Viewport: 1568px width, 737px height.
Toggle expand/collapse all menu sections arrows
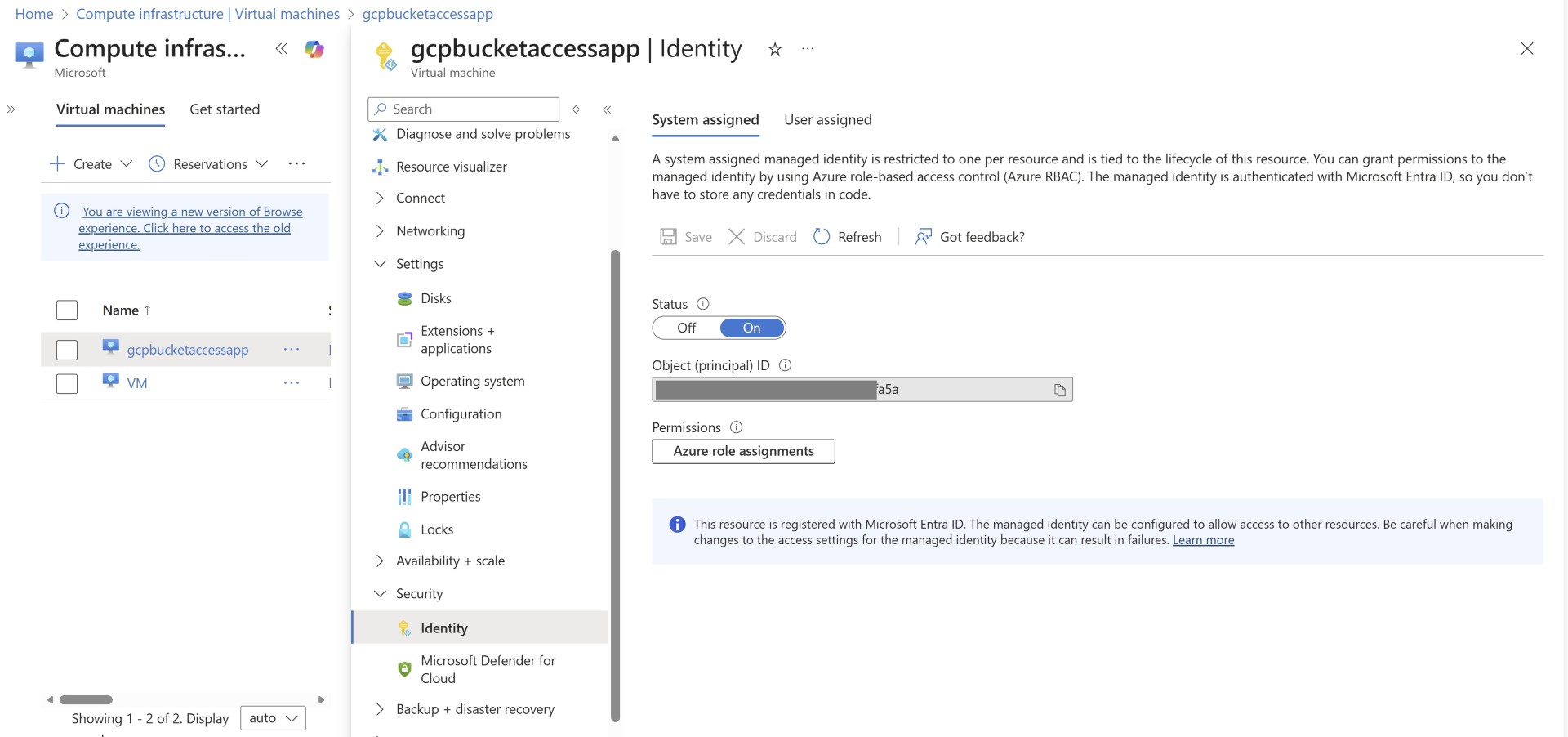coord(576,109)
